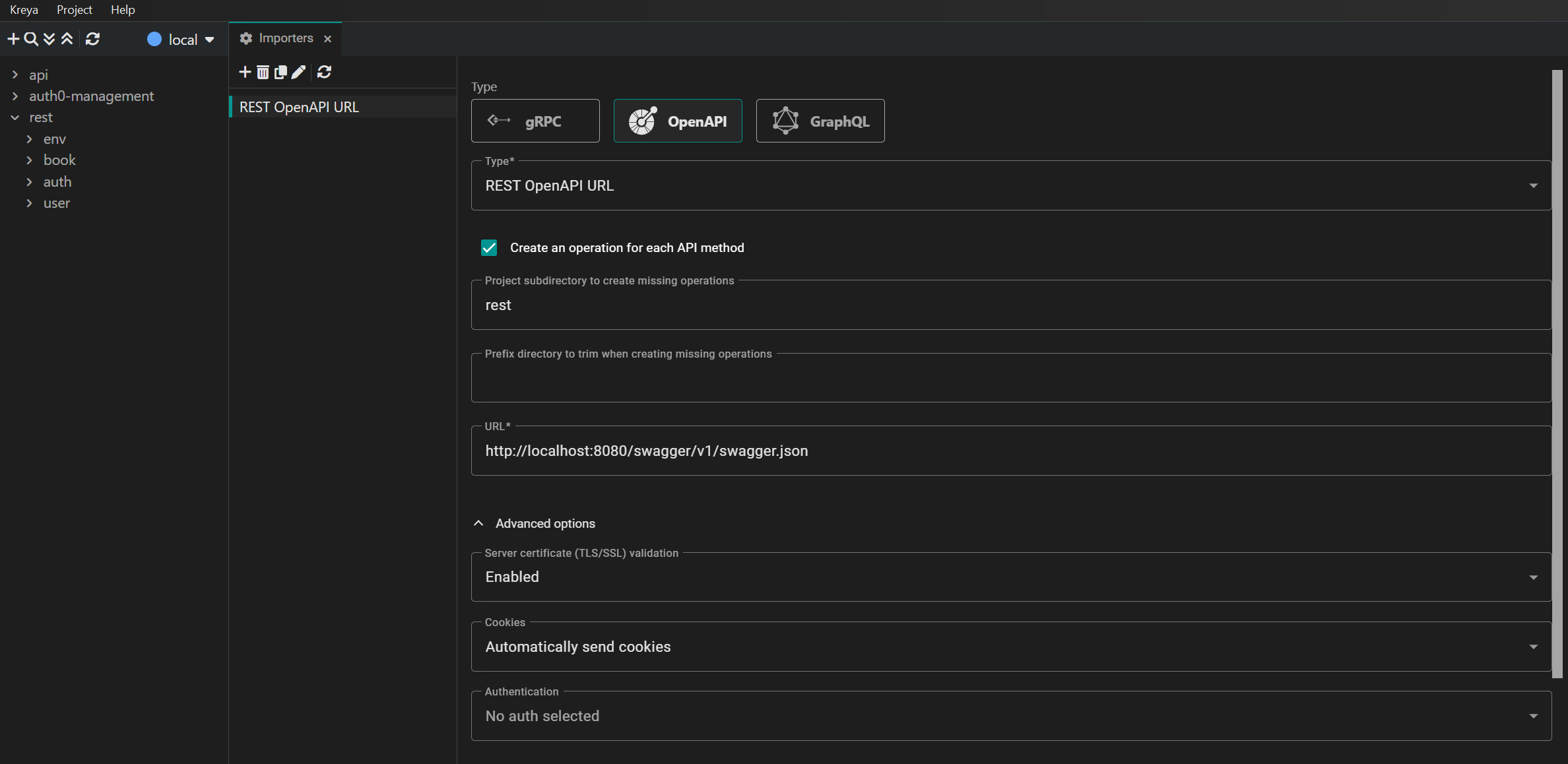The height and width of the screenshot is (764, 1568).
Task: Expand the auth0-management tree folder
Action: [15, 96]
